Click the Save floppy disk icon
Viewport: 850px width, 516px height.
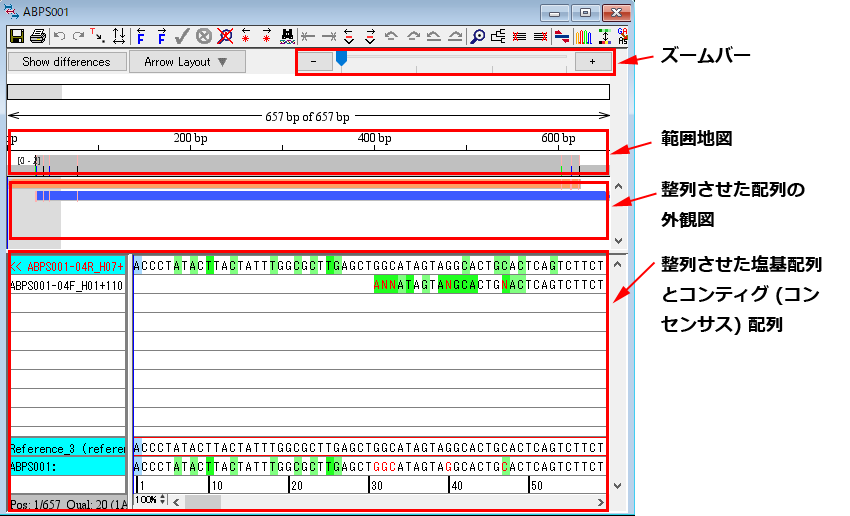(x=16, y=36)
